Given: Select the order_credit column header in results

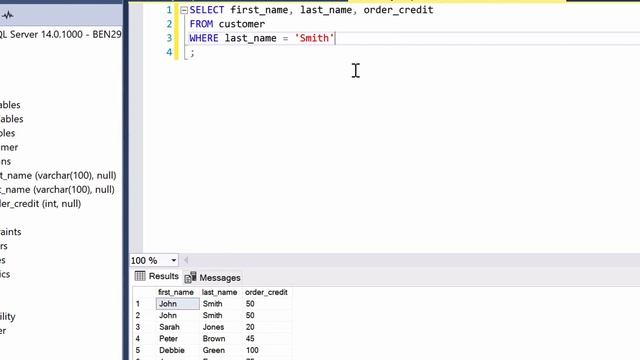Looking at the screenshot, I should [266, 292].
